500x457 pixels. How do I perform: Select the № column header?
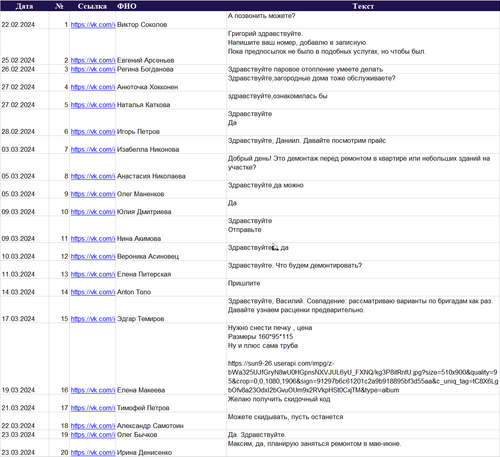(x=59, y=6)
